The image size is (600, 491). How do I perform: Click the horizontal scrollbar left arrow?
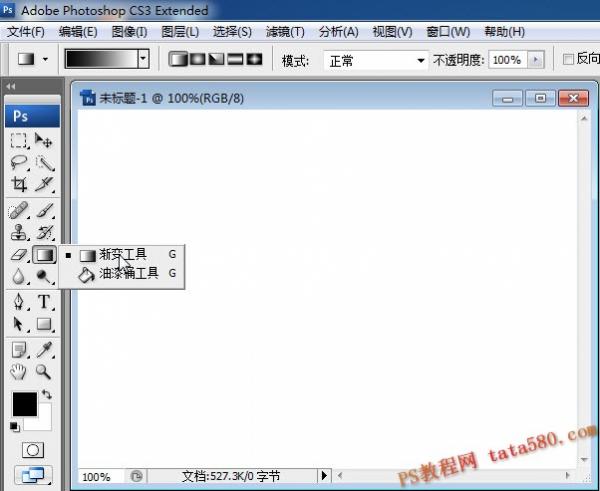click(339, 476)
